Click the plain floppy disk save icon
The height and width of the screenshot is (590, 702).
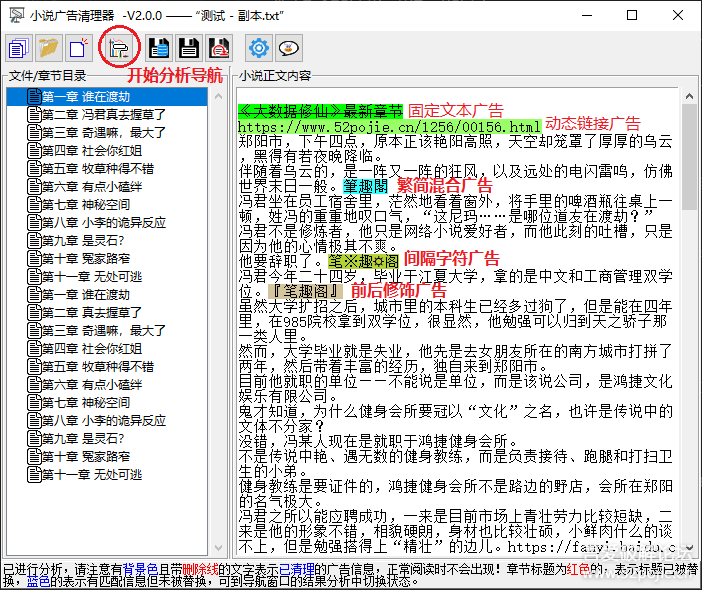coord(188,48)
